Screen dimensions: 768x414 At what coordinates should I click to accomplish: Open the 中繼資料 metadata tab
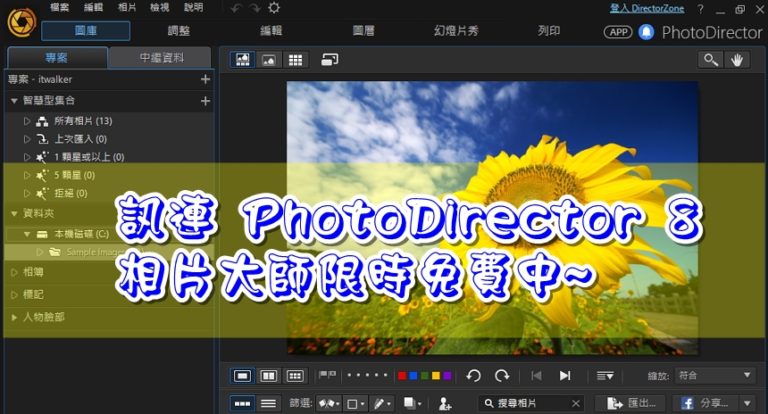(x=160, y=58)
